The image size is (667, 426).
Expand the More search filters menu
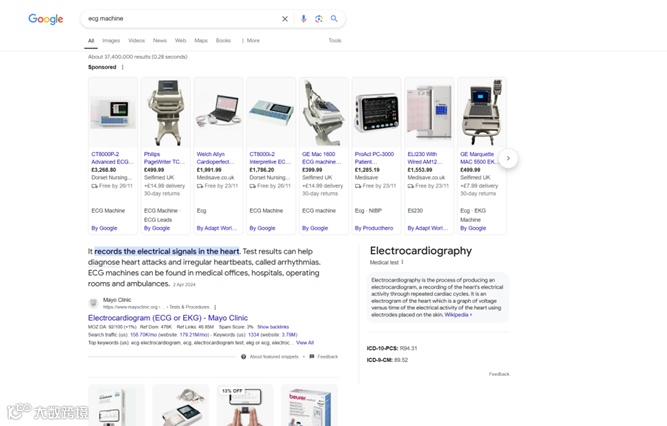pyautogui.click(x=251, y=40)
